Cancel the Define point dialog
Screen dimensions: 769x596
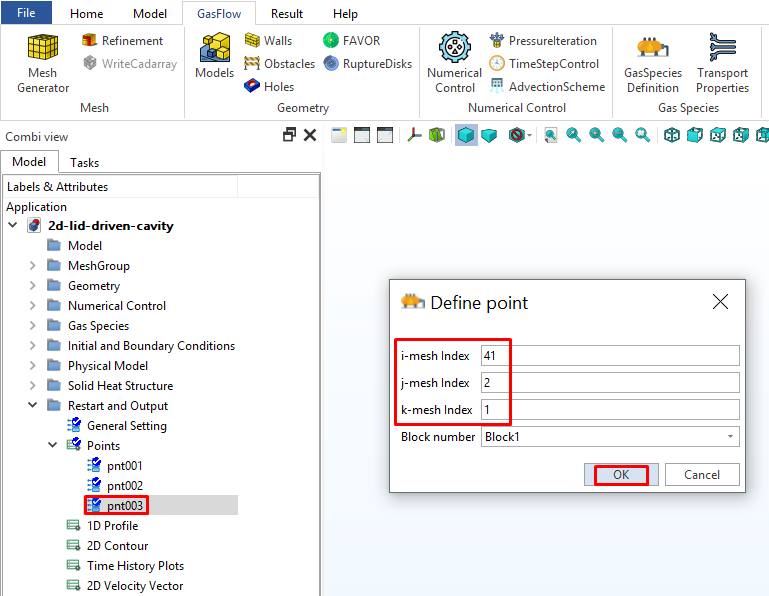[x=701, y=475]
